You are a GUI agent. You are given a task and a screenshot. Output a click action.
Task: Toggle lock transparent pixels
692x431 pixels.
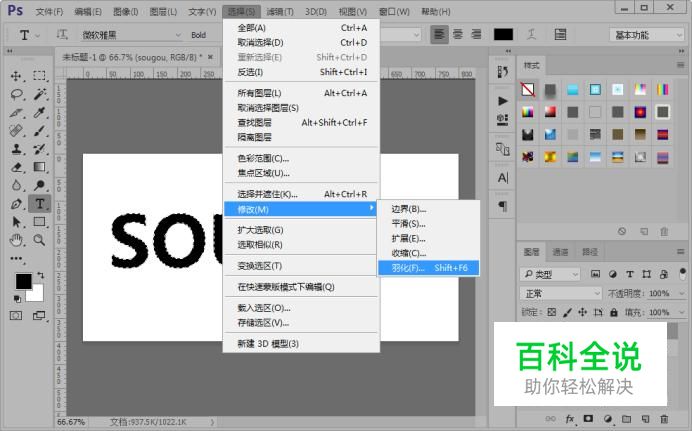tap(552, 312)
